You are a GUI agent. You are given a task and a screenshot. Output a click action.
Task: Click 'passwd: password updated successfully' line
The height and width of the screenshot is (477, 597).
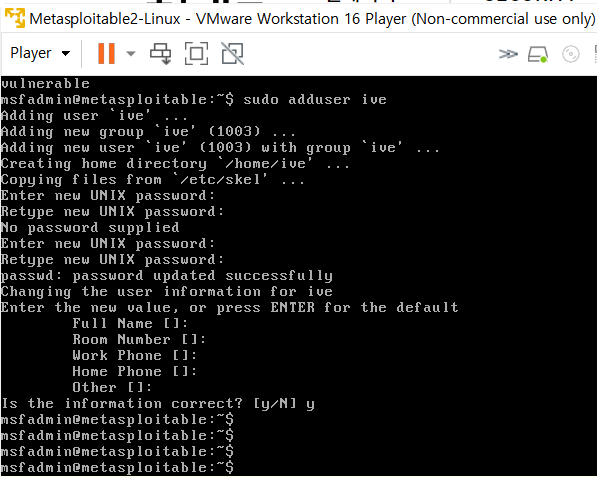pos(167,276)
